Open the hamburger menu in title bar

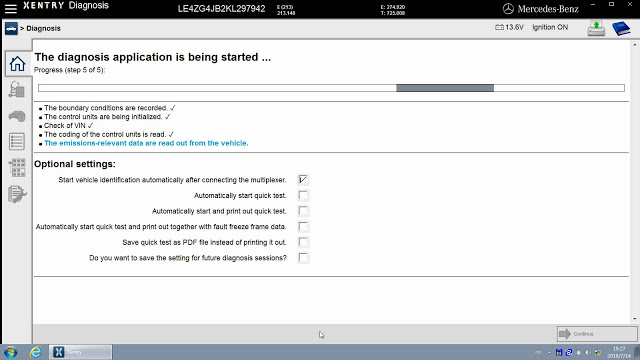coord(10,8)
